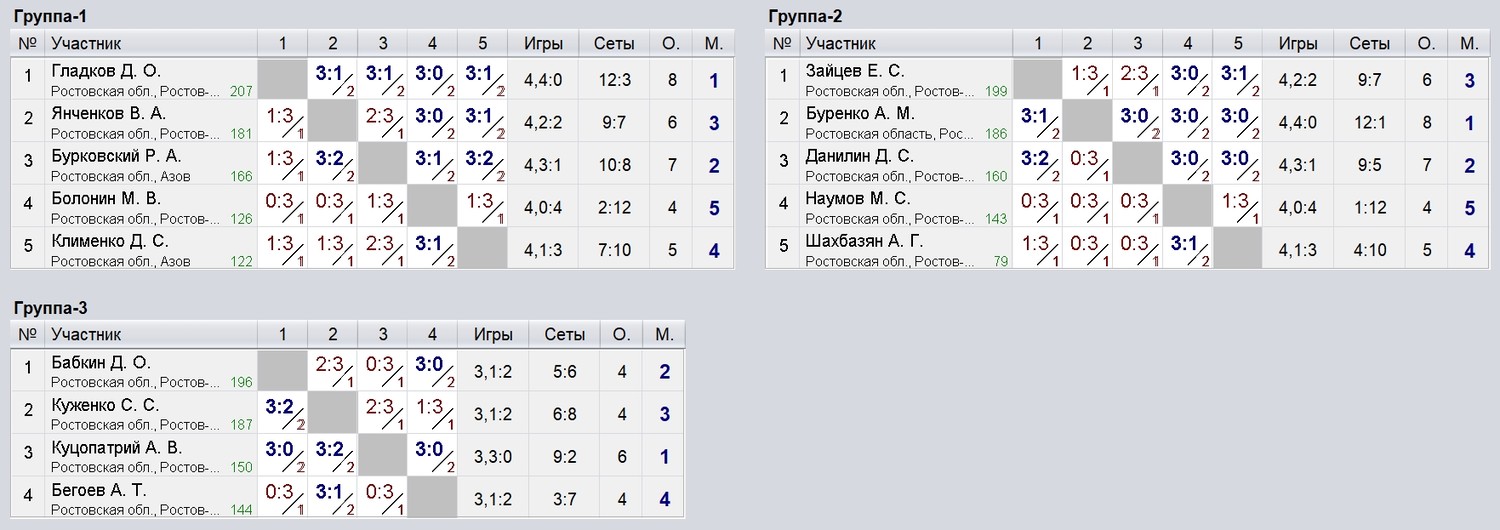Open Болонин vs Клименко 1:3 score cell
Screen dimensions: 1500x530
(x=483, y=207)
